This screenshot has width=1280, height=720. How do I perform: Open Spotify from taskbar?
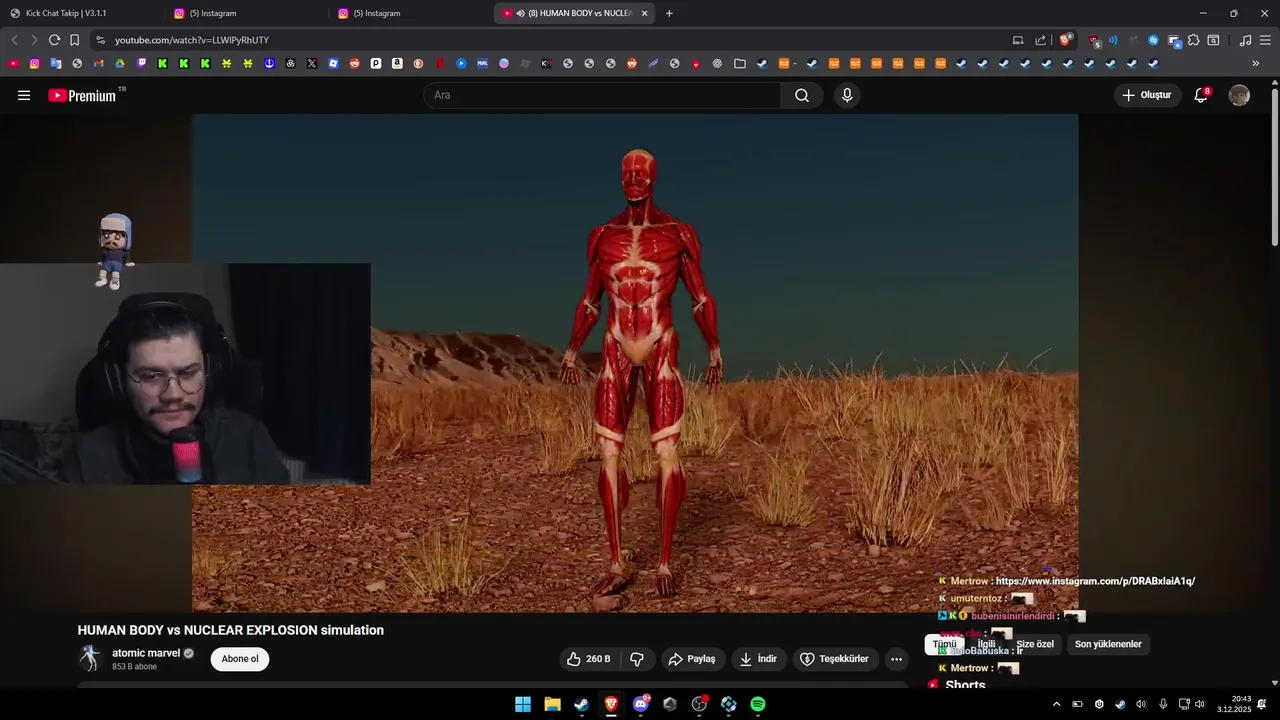(758, 704)
